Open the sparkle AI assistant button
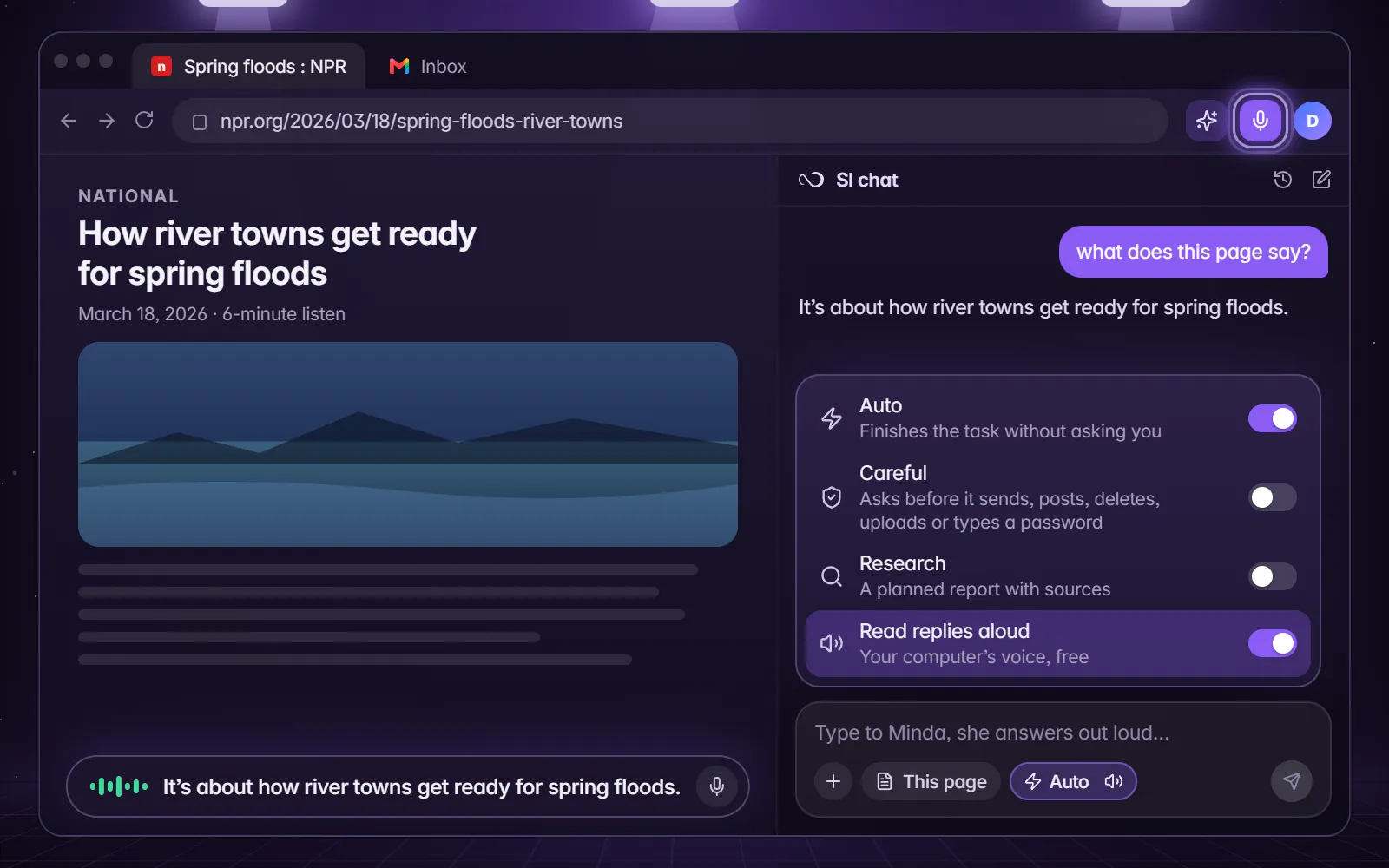This screenshot has width=1389, height=868. [1207, 121]
